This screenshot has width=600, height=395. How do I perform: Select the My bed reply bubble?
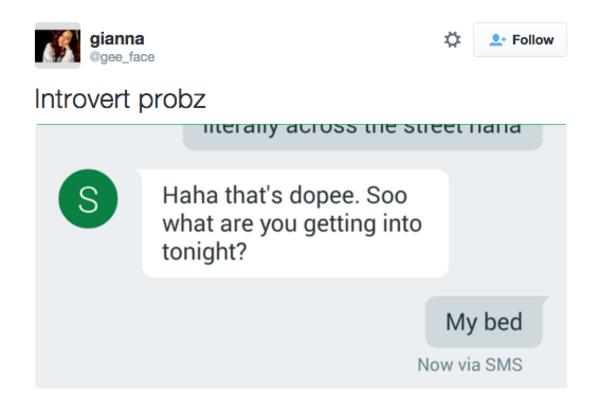484,322
